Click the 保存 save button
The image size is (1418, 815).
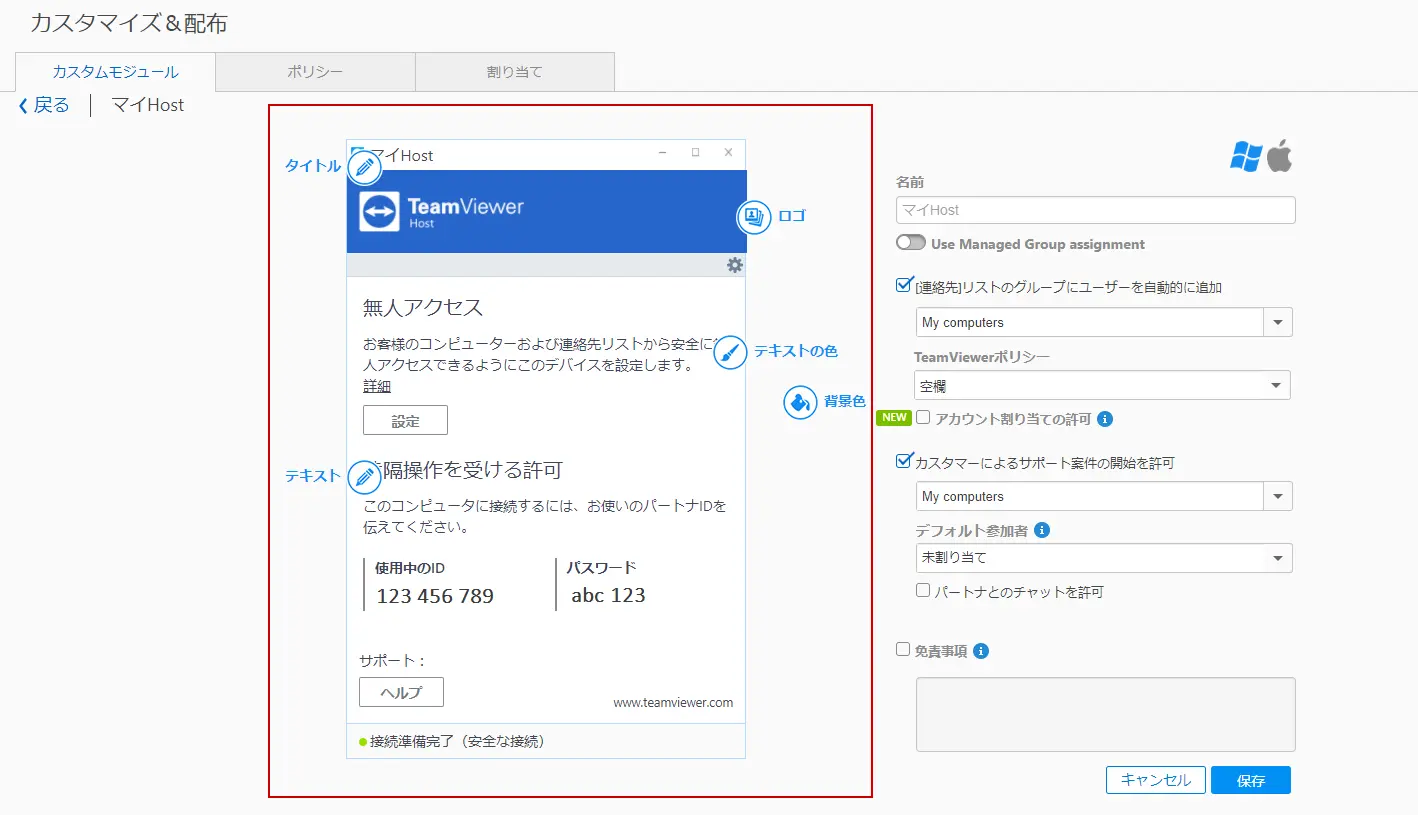(x=1251, y=780)
